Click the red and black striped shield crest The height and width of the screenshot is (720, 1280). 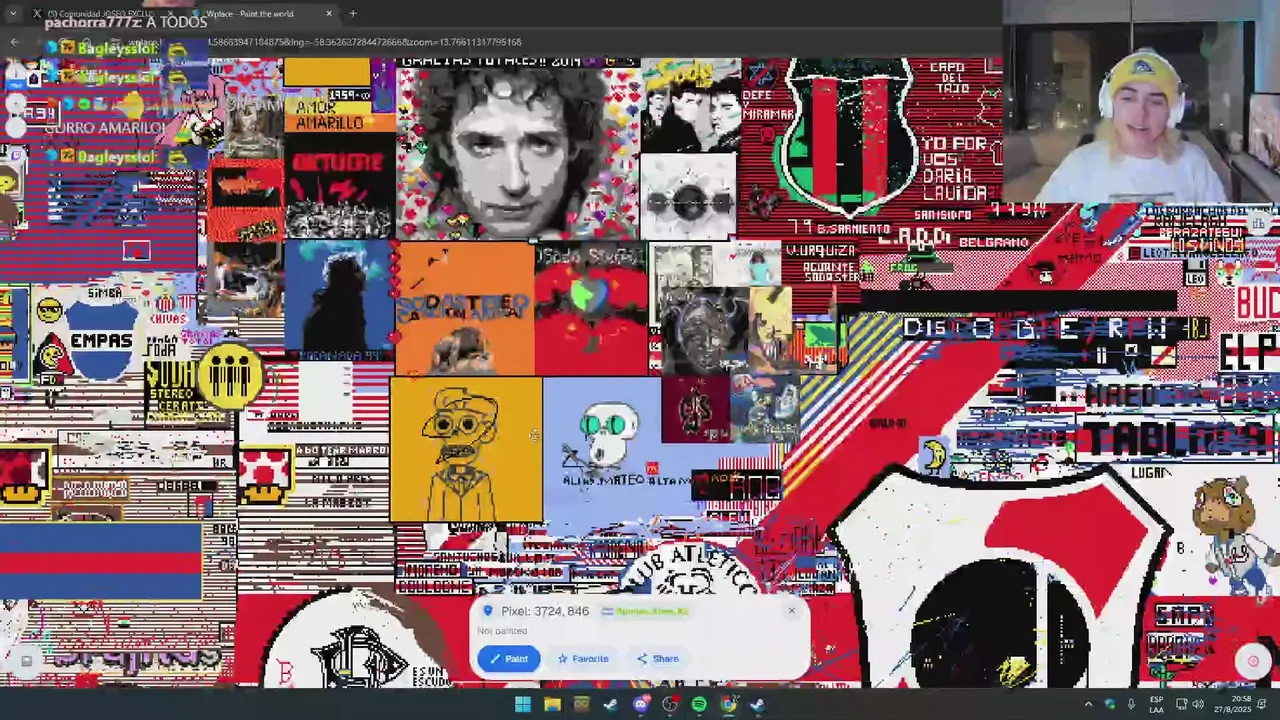coord(849,135)
